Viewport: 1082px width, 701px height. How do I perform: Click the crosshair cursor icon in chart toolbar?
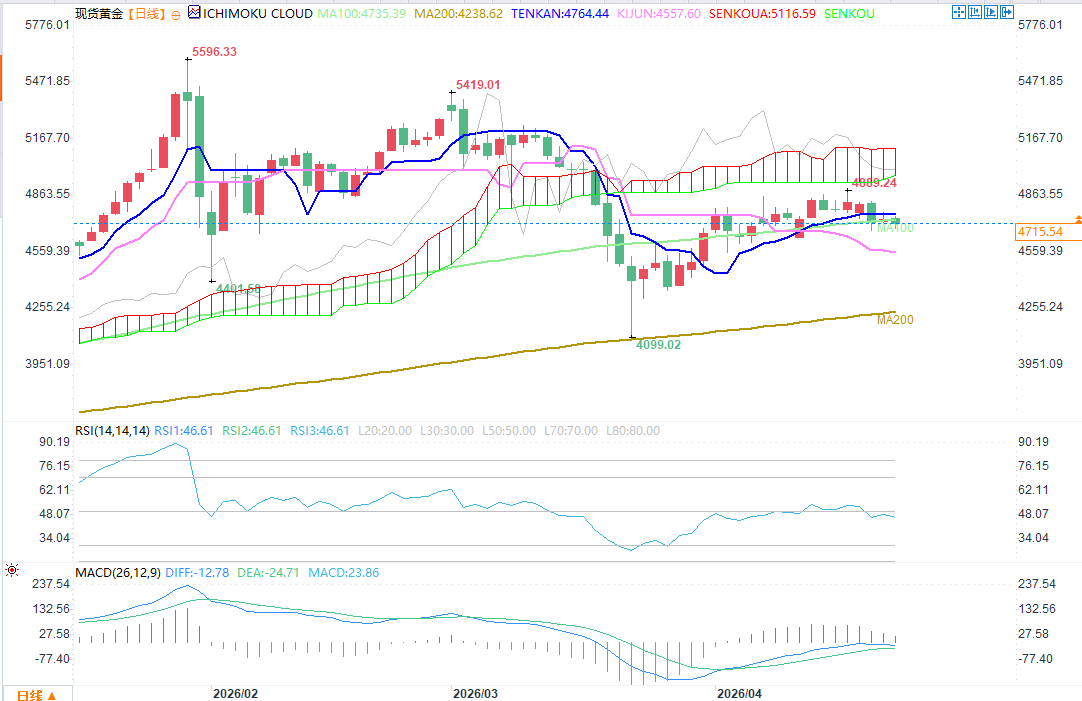click(x=958, y=12)
